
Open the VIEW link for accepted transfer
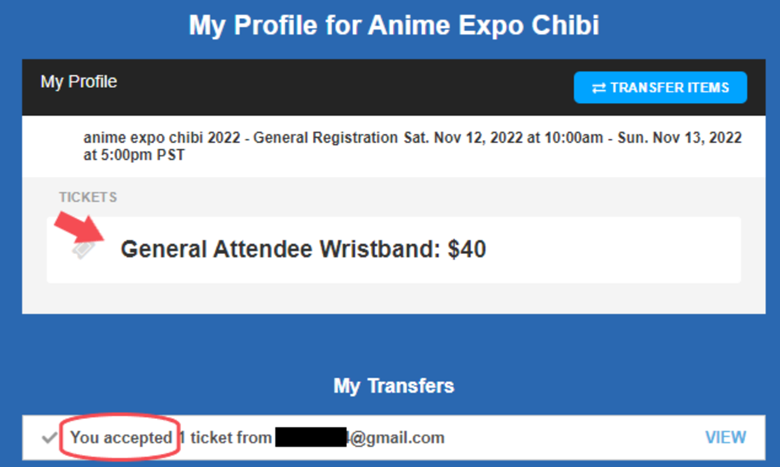click(725, 437)
